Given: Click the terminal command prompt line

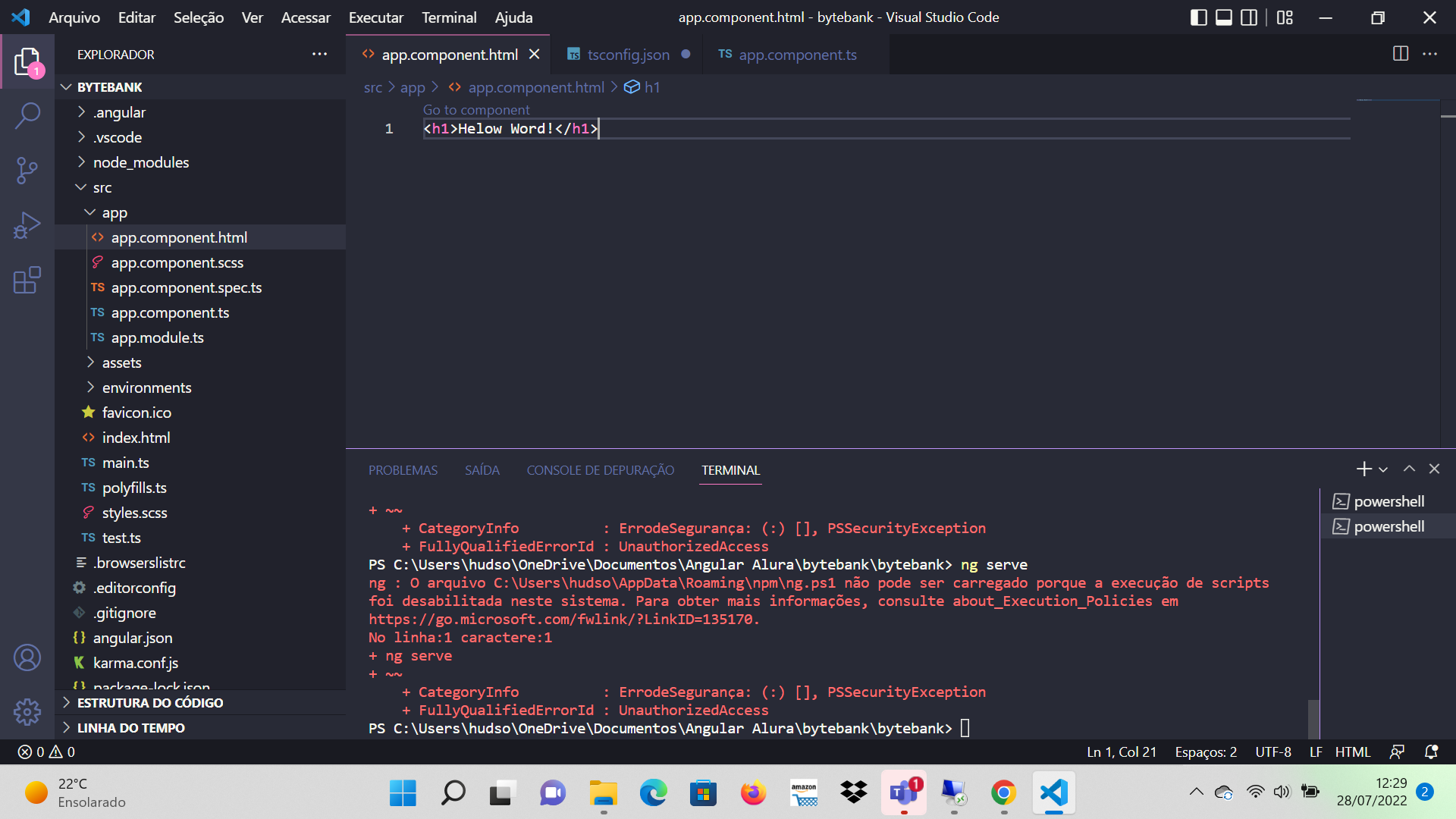Looking at the screenshot, I should tap(668, 728).
